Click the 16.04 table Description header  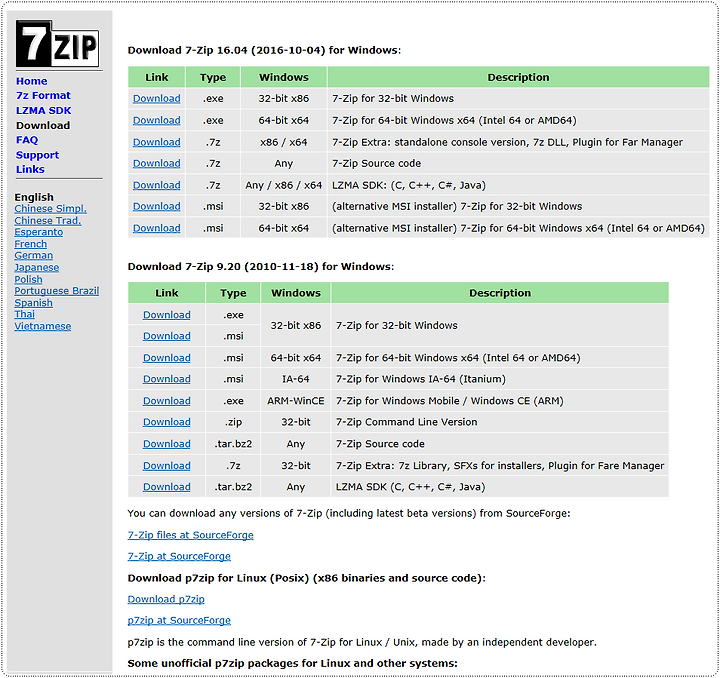(x=518, y=77)
